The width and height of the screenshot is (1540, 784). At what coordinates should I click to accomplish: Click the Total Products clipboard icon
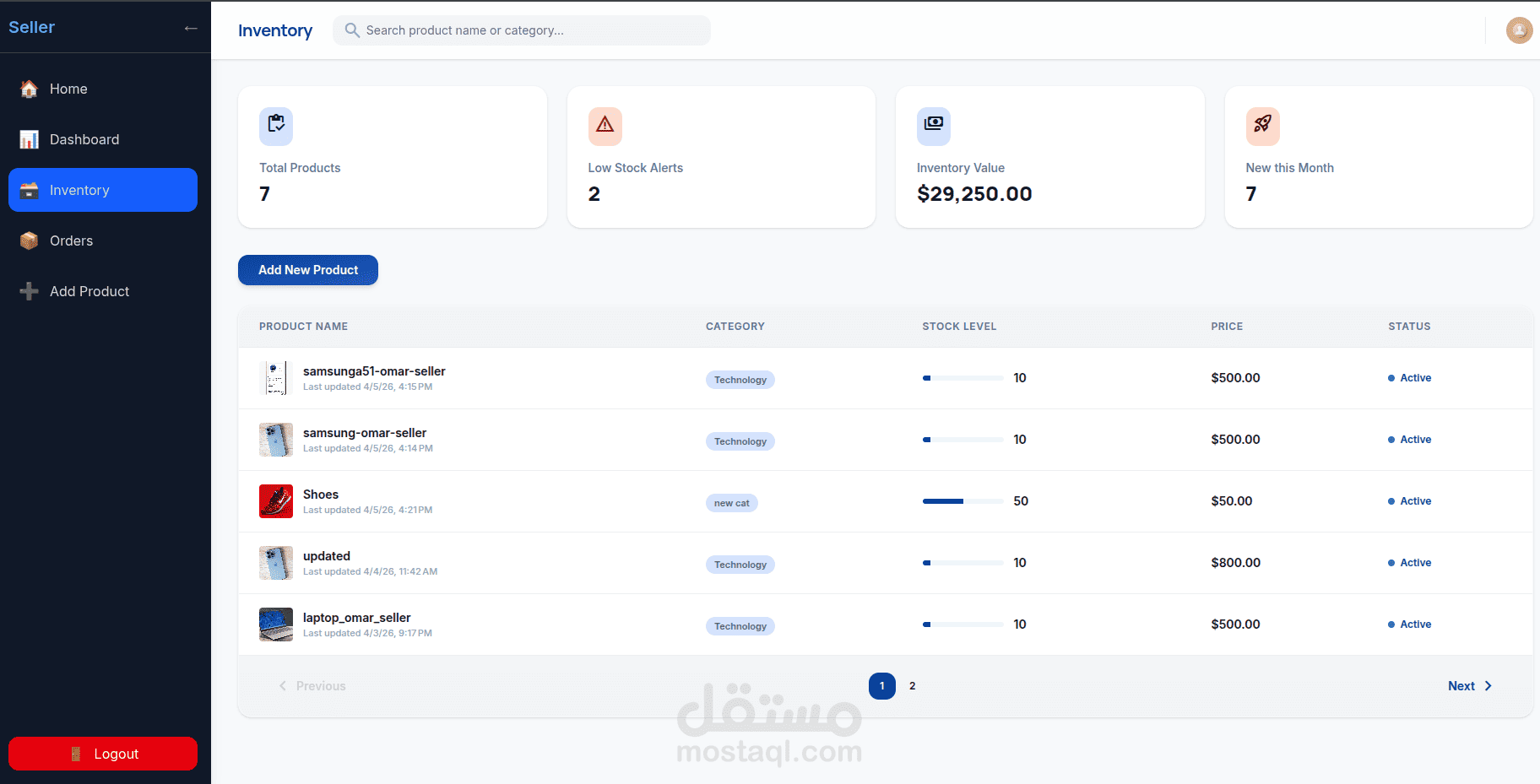click(x=276, y=126)
